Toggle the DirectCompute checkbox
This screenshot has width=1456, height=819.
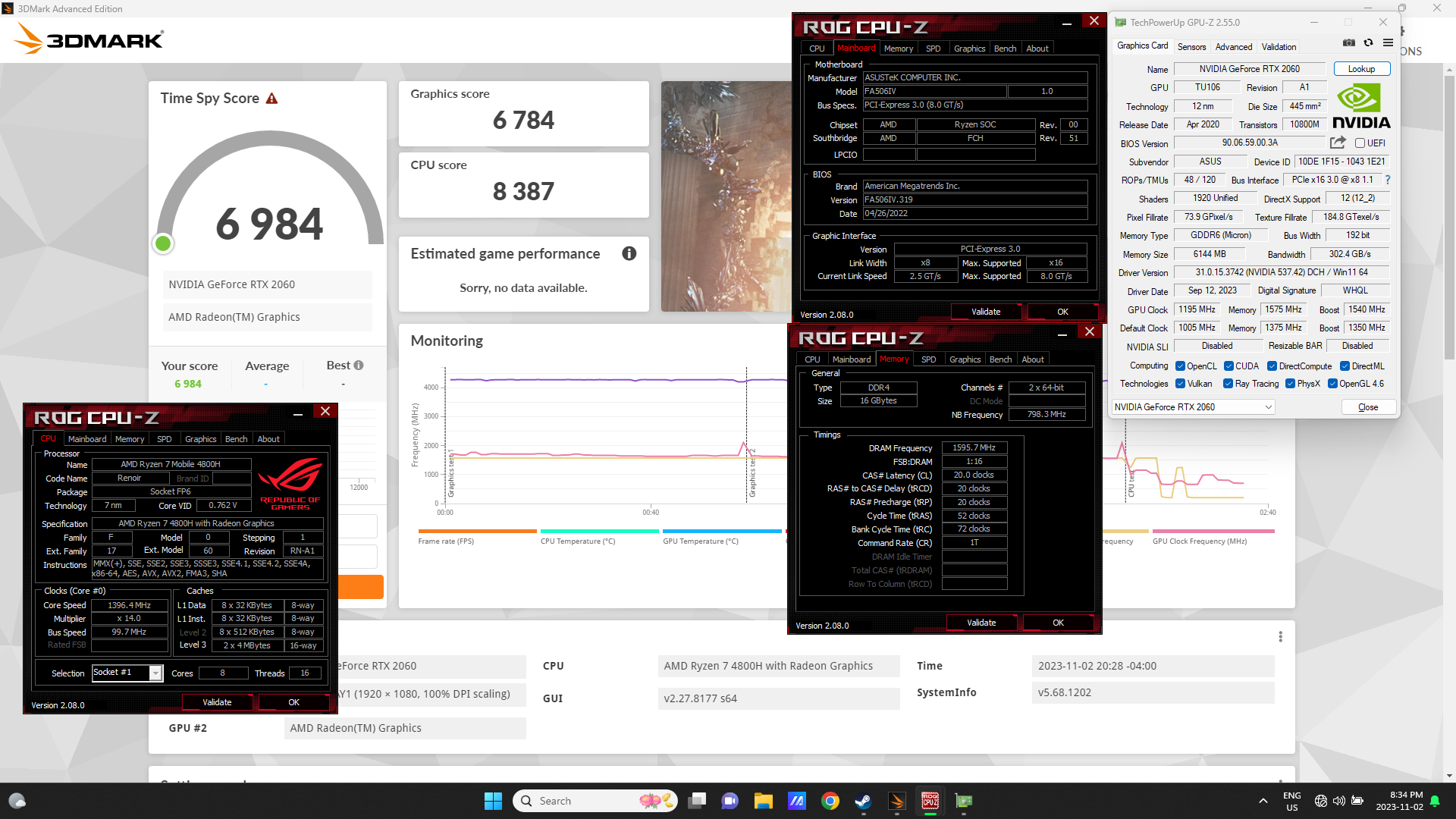coord(1272,366)
